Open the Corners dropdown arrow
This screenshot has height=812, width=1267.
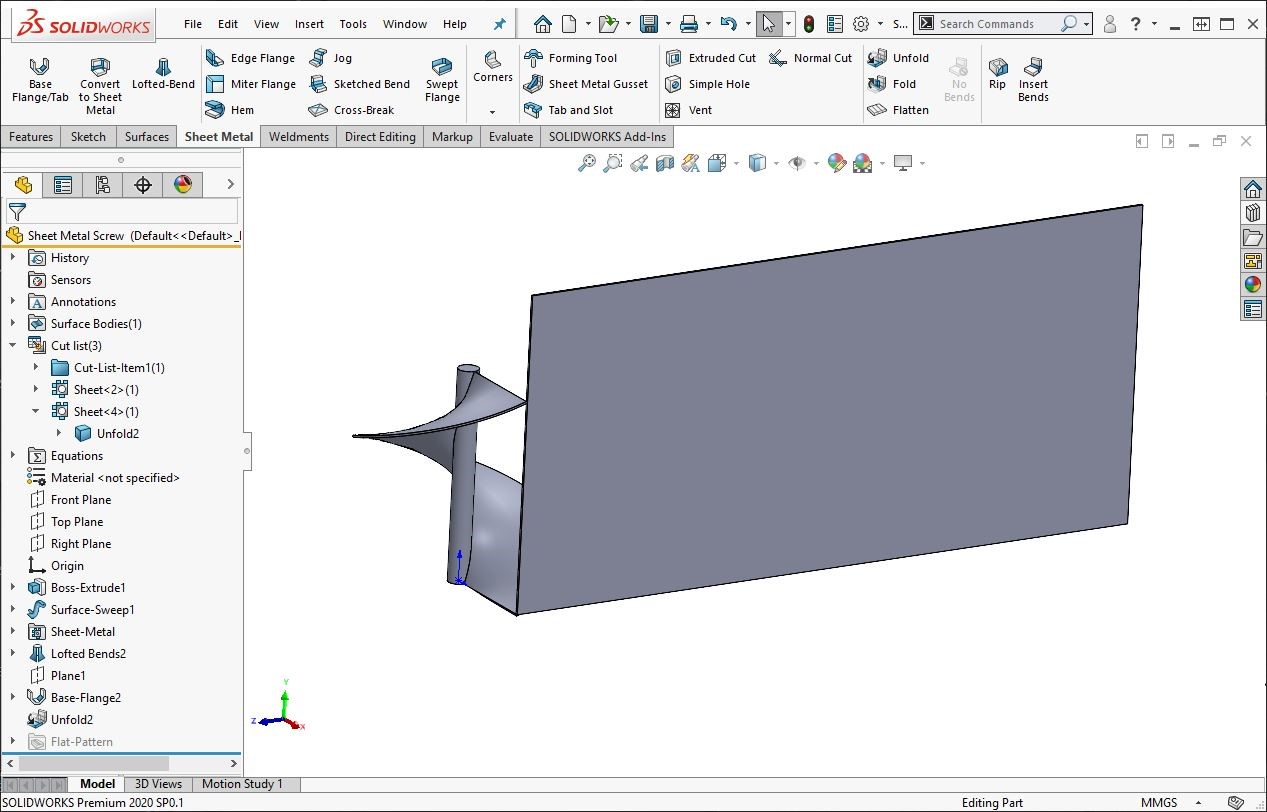click(492, 112)
